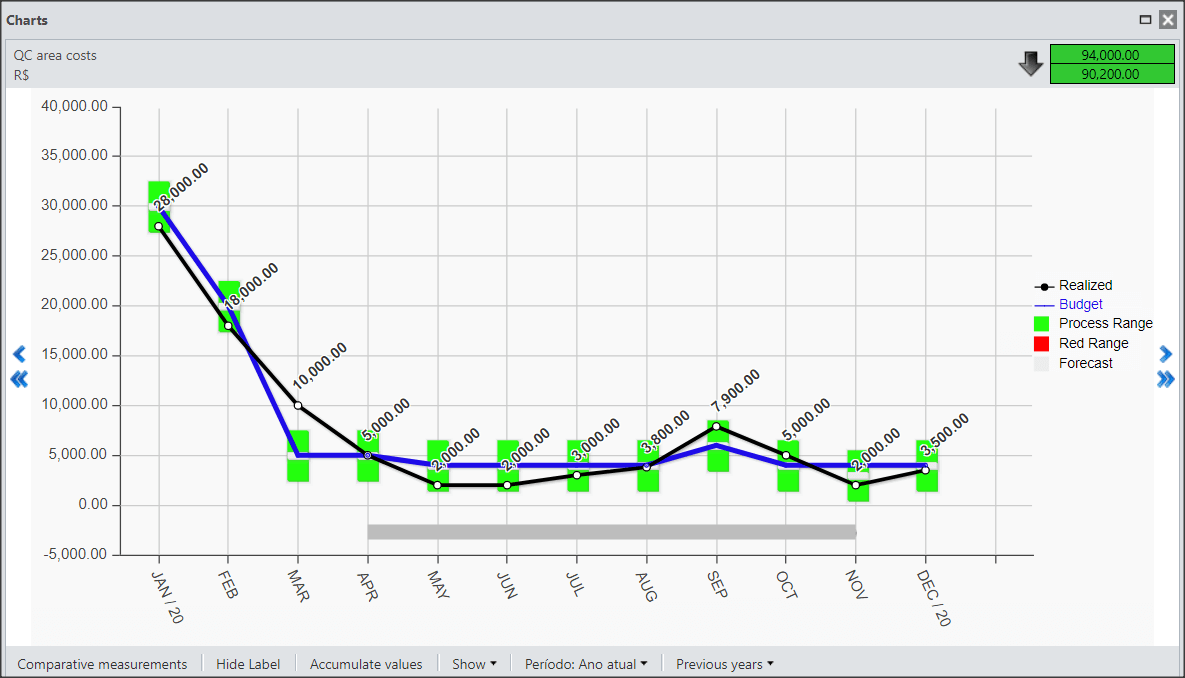Close the Charts panel

click(x=1168, y=20)
